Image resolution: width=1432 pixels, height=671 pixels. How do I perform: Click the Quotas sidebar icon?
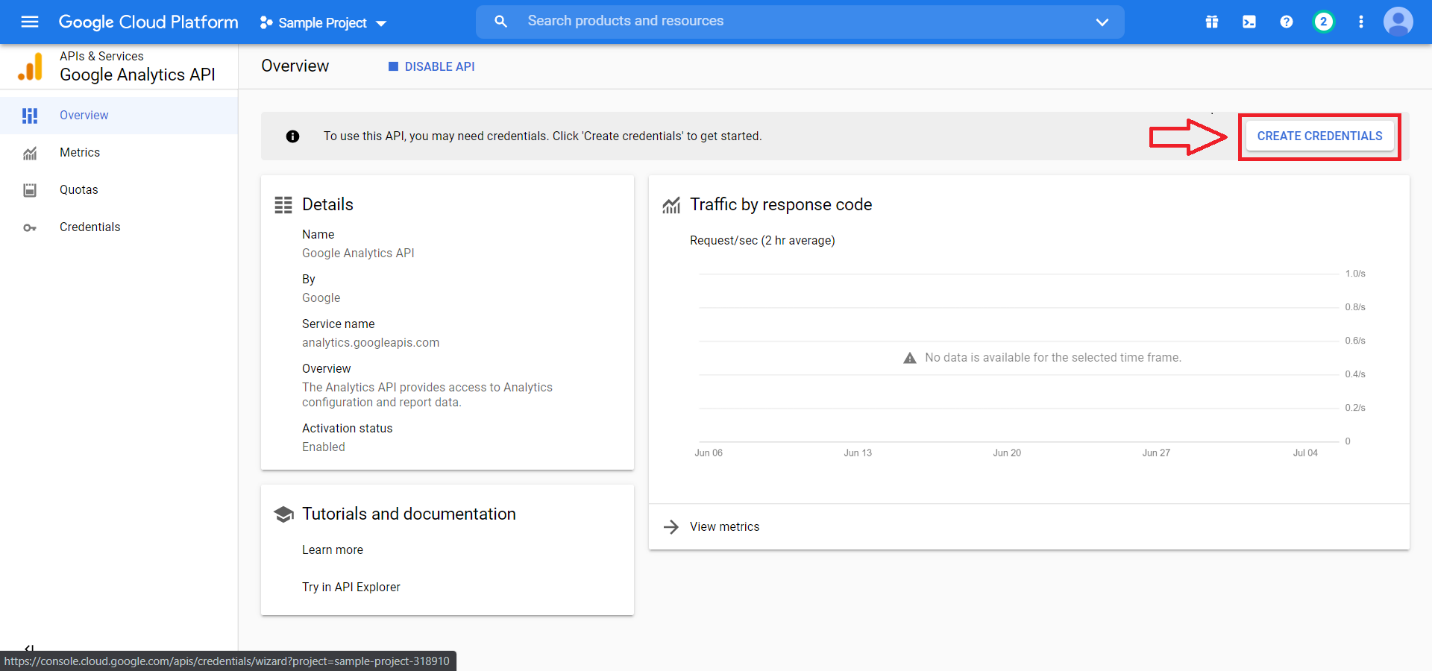(x=30, y=190)
